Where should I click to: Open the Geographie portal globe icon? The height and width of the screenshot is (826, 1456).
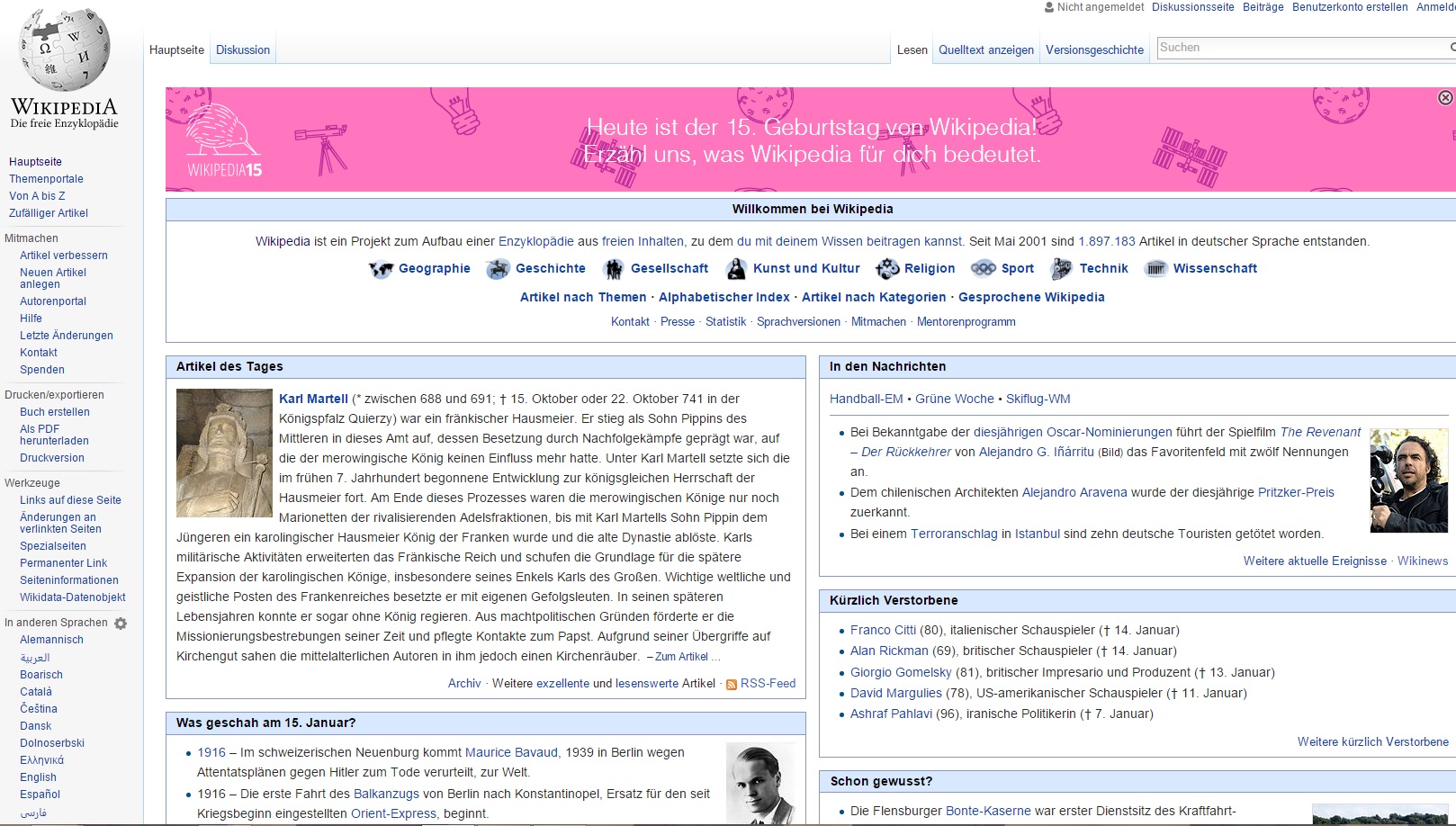pyautogui.click(x=381, y=268)
